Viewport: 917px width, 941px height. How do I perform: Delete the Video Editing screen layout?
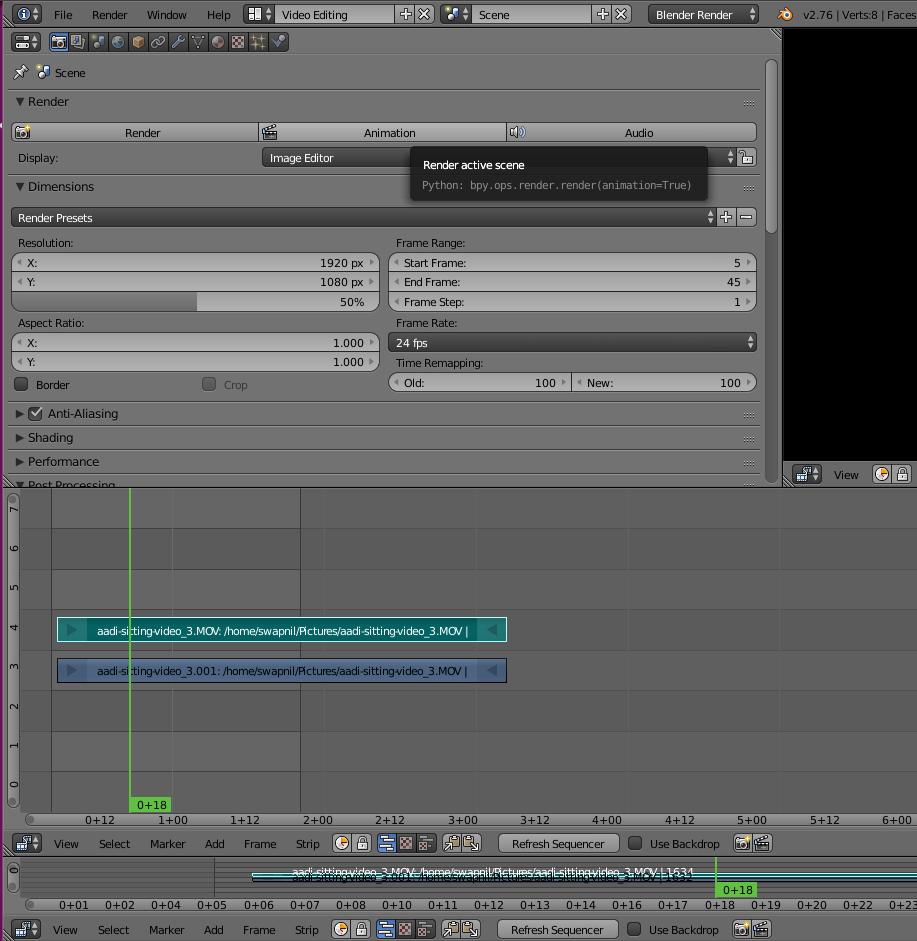point(424,14)
